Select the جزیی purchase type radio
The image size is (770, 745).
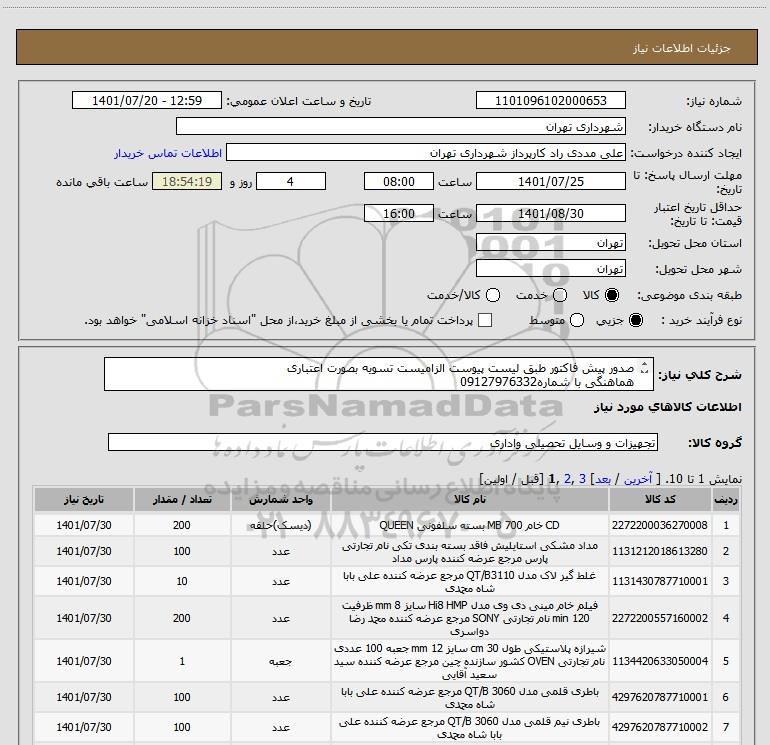tap(636, 320)
